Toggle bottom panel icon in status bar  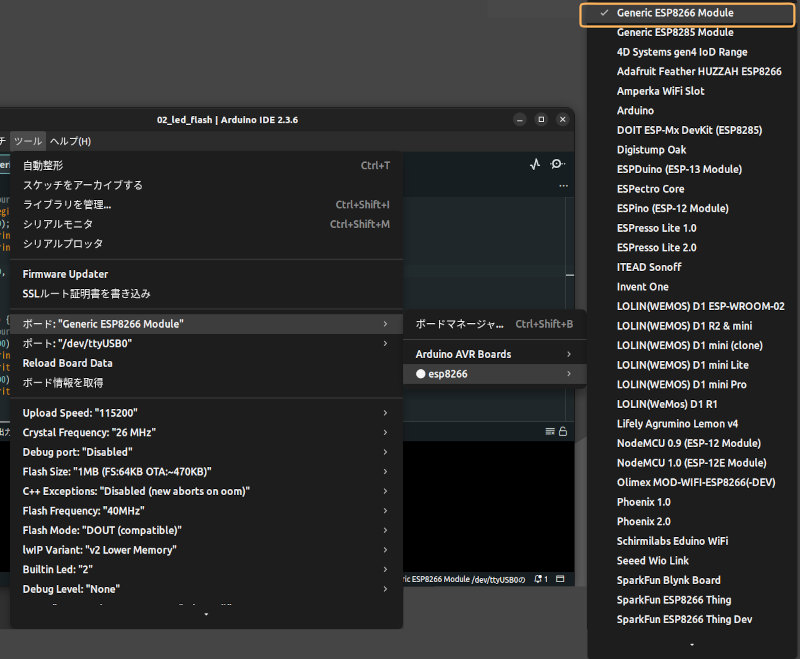coord(561,579)
